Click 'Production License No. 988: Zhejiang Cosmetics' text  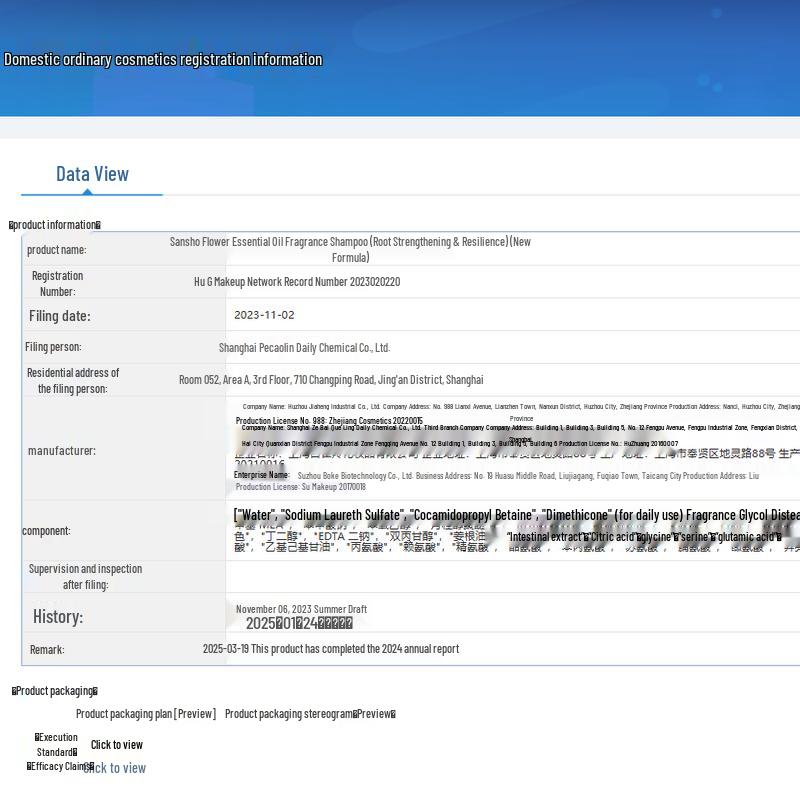(x=329, y=421)
